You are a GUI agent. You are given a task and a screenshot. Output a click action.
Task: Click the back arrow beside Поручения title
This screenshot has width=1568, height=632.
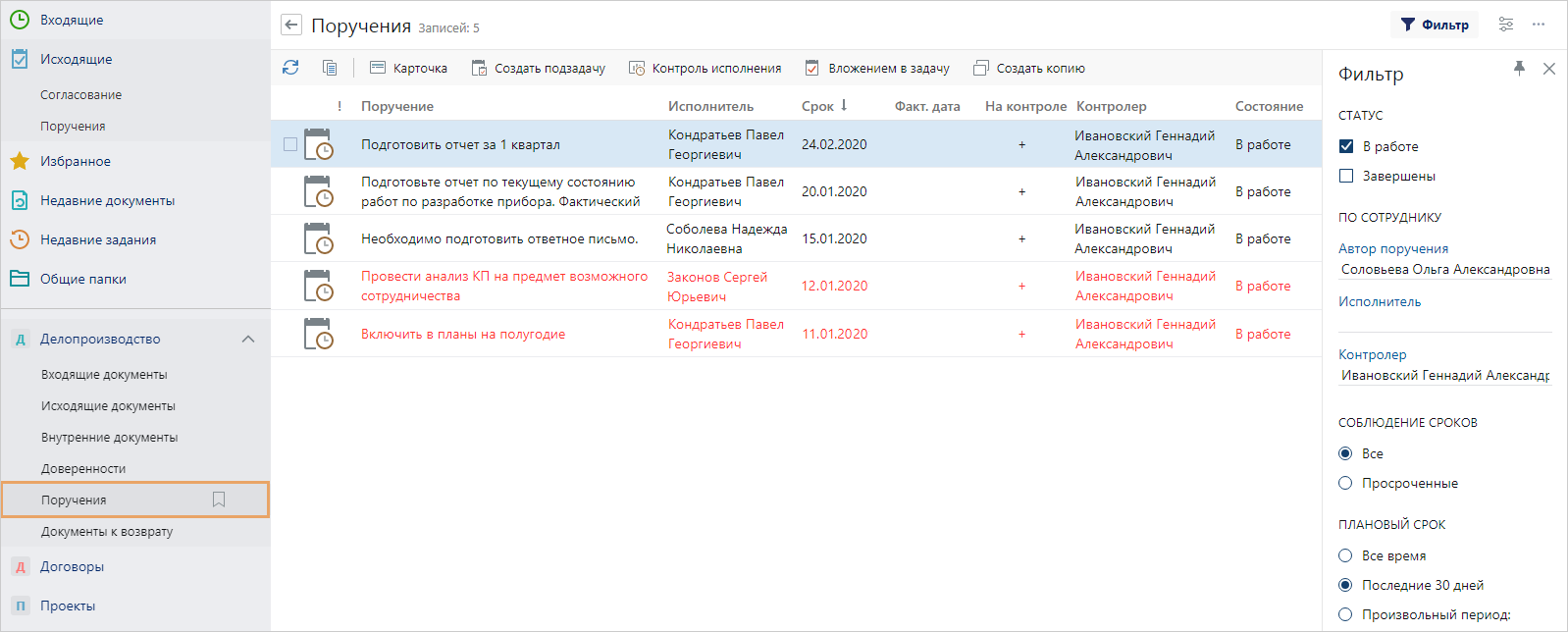coord(291,26)
